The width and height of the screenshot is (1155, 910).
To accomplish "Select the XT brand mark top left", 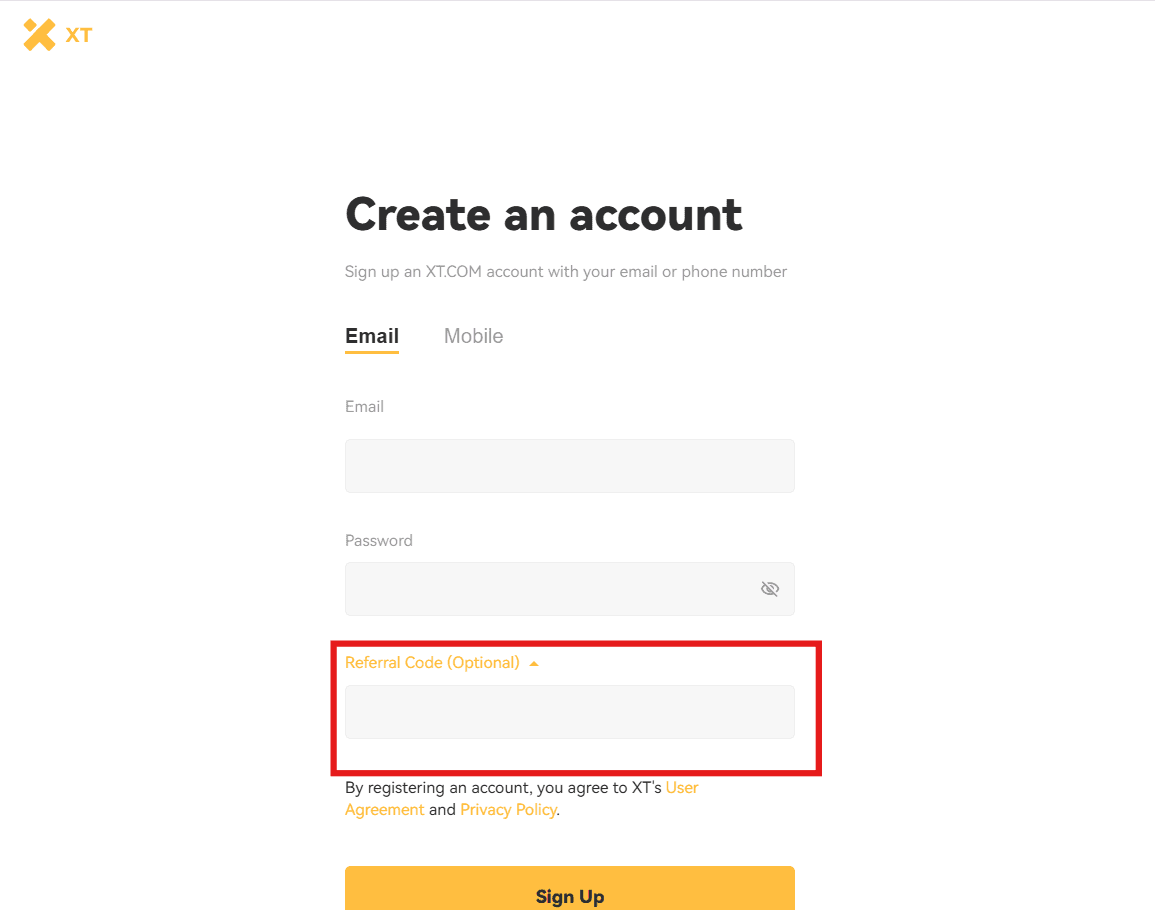I will [x=39, y=34].
